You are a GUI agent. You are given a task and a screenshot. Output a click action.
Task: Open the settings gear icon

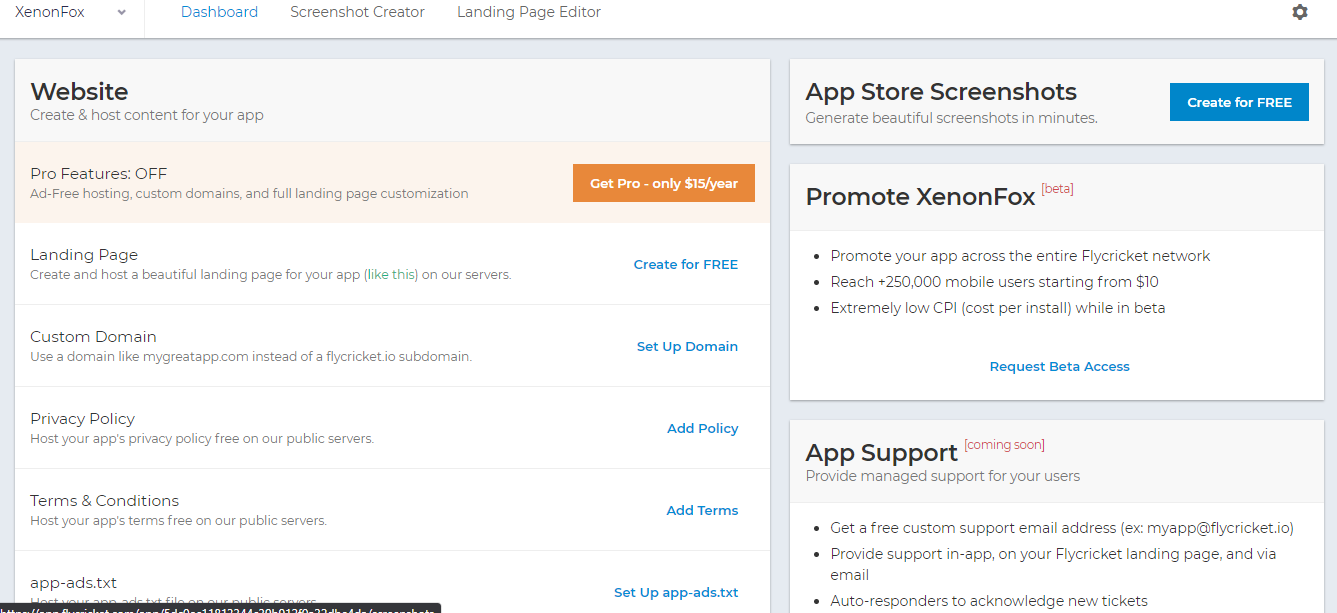click(1299, 12)
